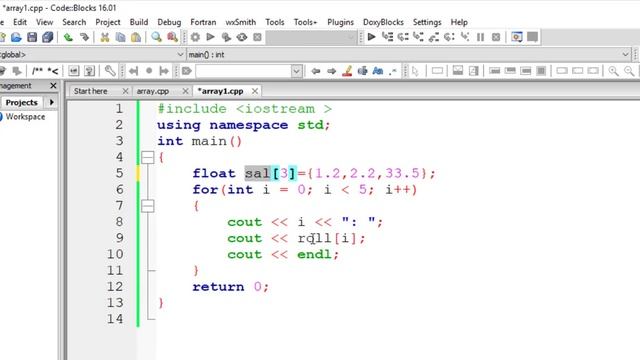This screenshot has width=640, height=360.
Task: Build the project with the gear icon
Action: (195, 38)
